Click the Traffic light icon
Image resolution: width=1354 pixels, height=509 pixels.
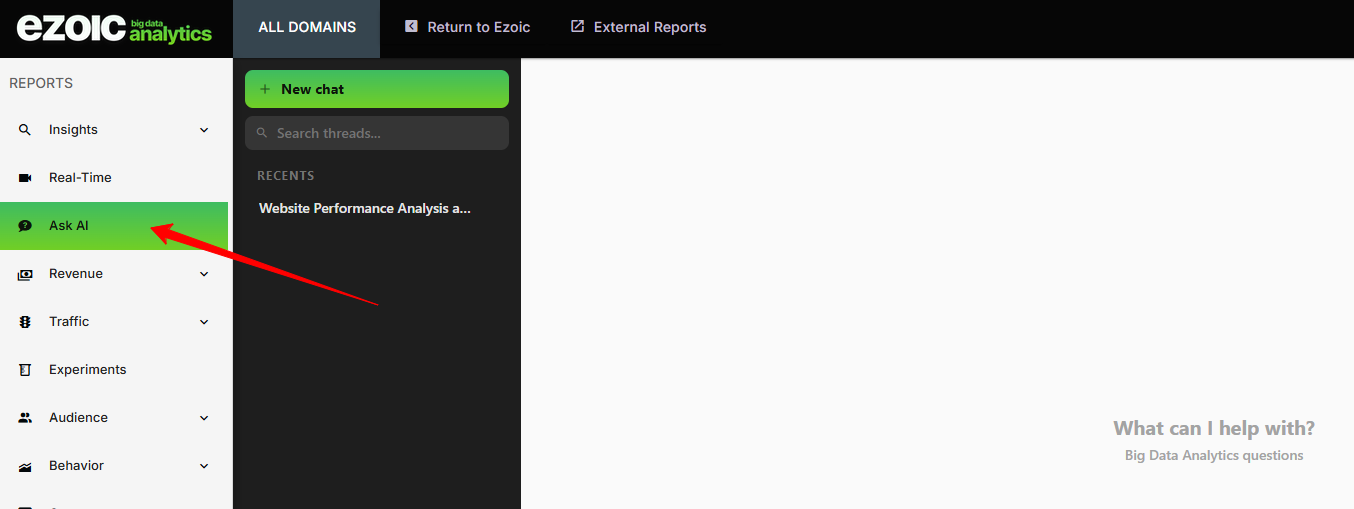(25, 322)
